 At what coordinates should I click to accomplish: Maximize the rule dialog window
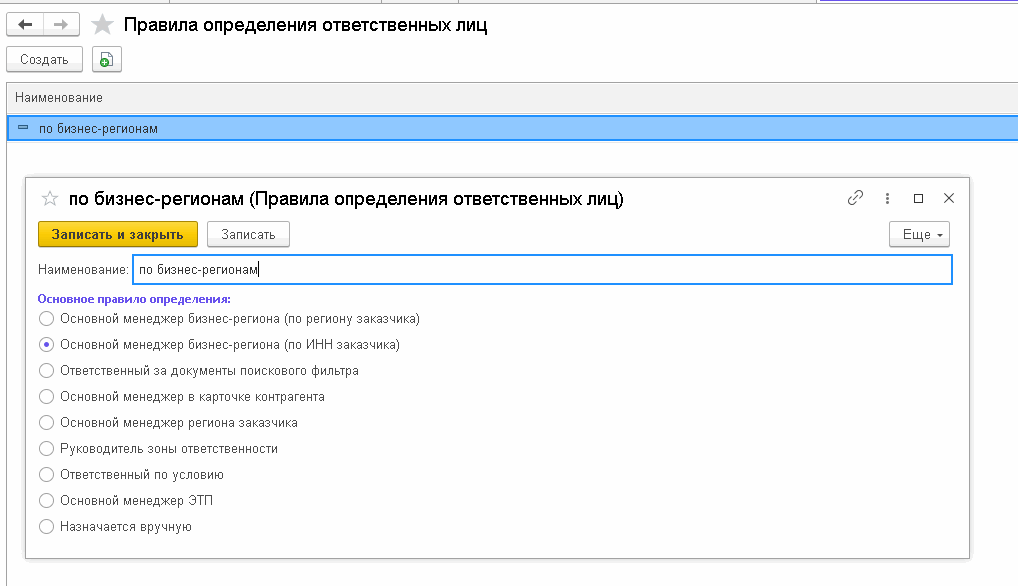coord(918,199)
